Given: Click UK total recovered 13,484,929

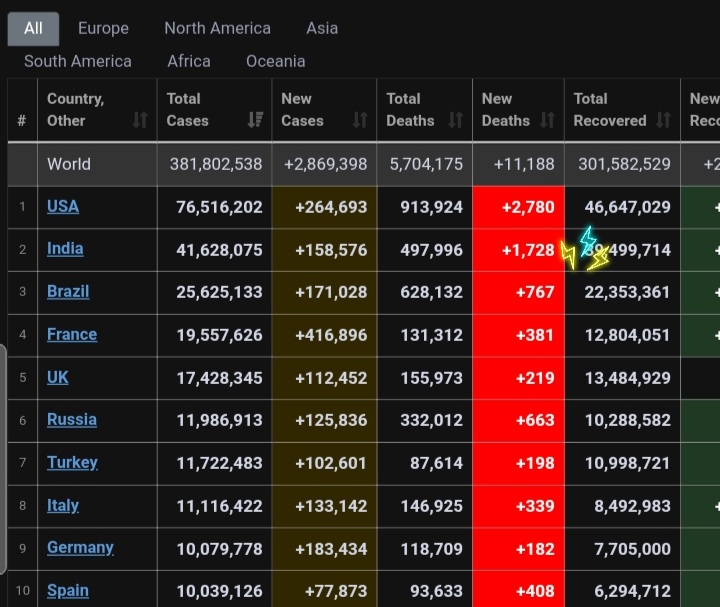Looking at the screenshot, I should 628,378.
